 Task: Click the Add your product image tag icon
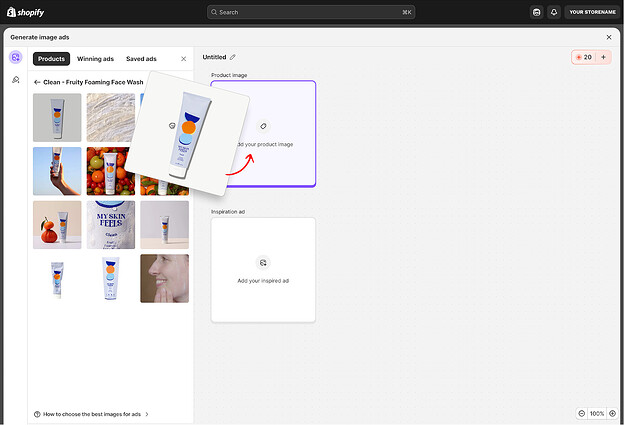pos(263,126)
